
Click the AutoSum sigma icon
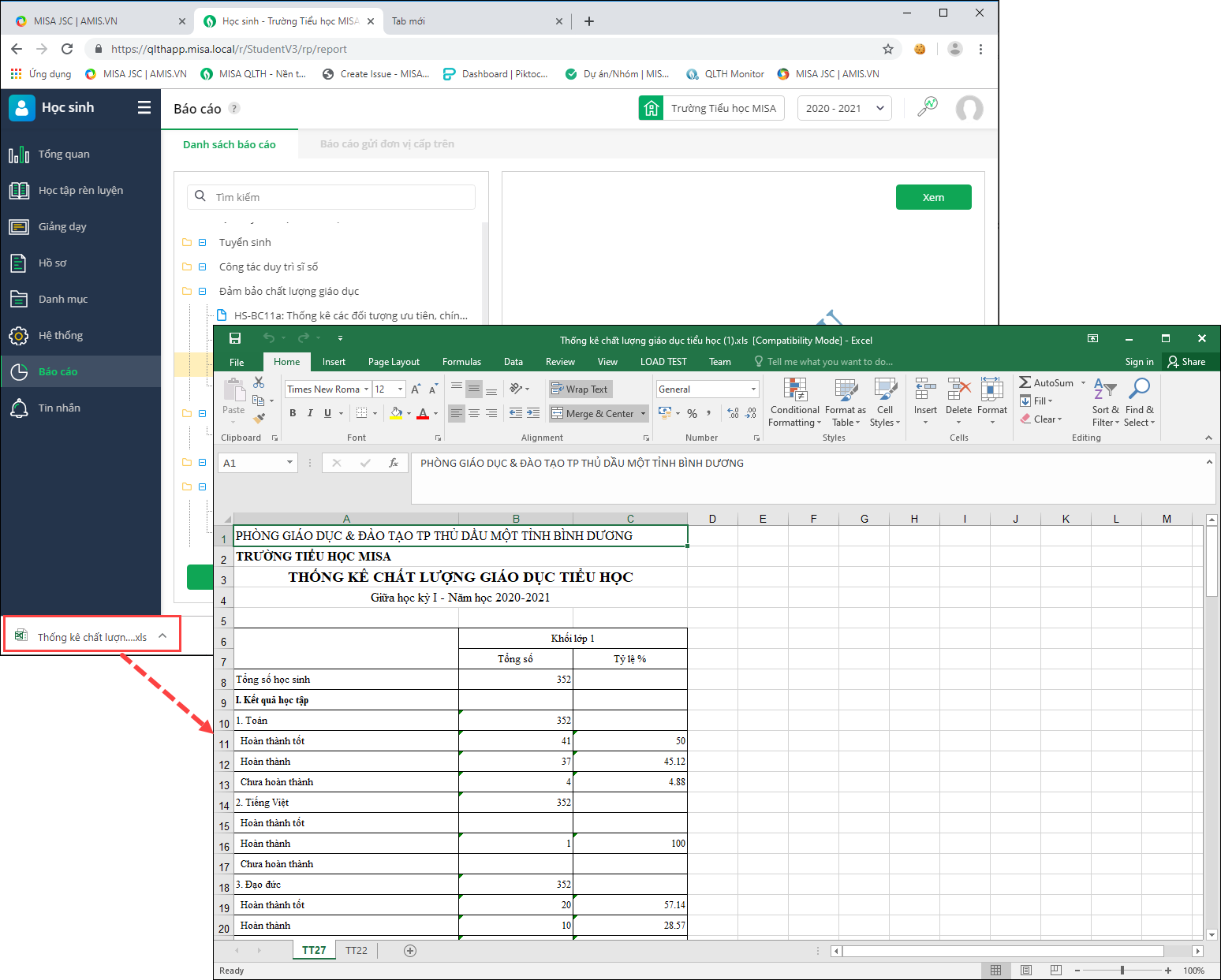tap(1025, 382)
